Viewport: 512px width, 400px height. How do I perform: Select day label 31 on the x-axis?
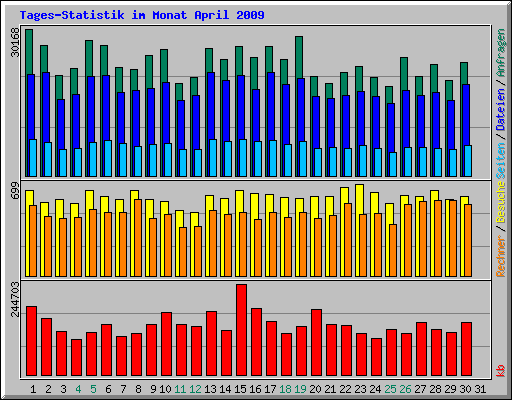[x=480, y=389]
